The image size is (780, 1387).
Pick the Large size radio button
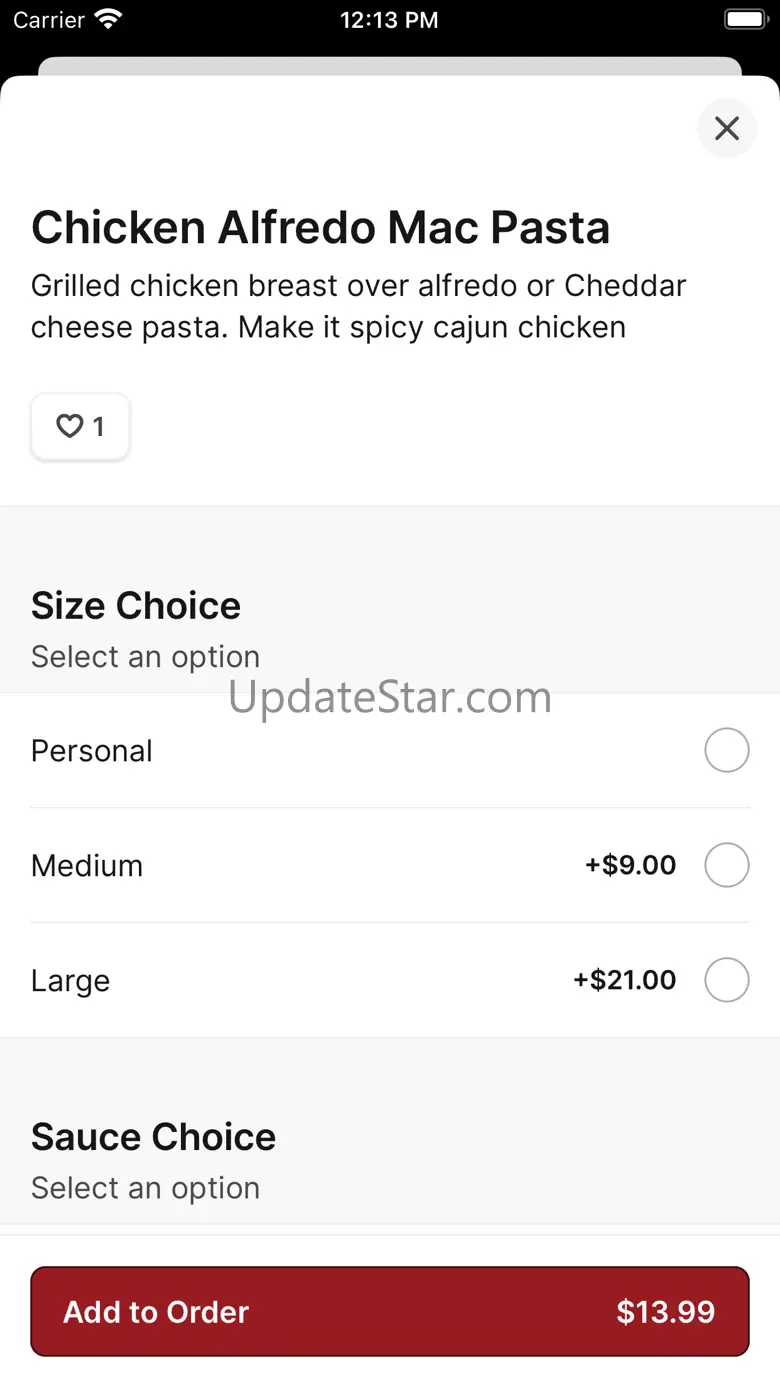[x=726, y=980]
